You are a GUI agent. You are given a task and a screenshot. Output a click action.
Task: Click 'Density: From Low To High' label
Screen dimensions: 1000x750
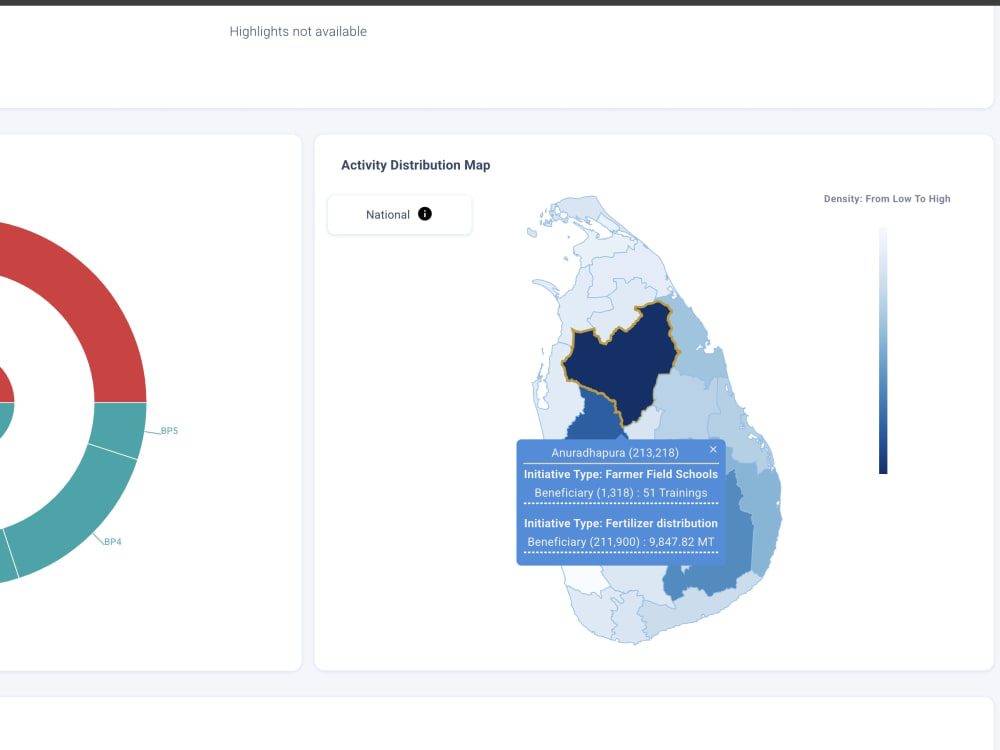click(887, 199)
